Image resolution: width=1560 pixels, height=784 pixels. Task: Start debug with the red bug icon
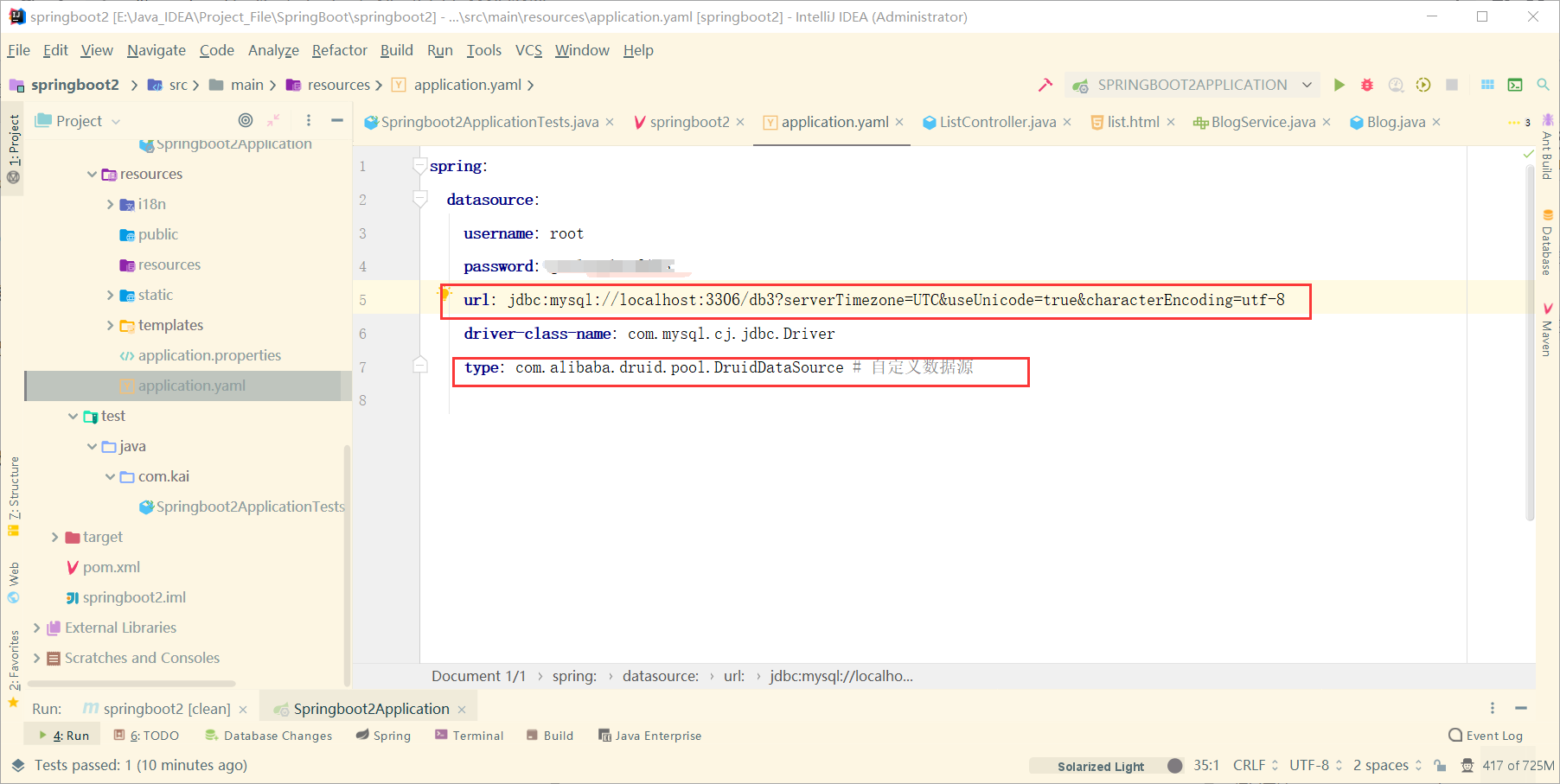[x=1367, y=85]
